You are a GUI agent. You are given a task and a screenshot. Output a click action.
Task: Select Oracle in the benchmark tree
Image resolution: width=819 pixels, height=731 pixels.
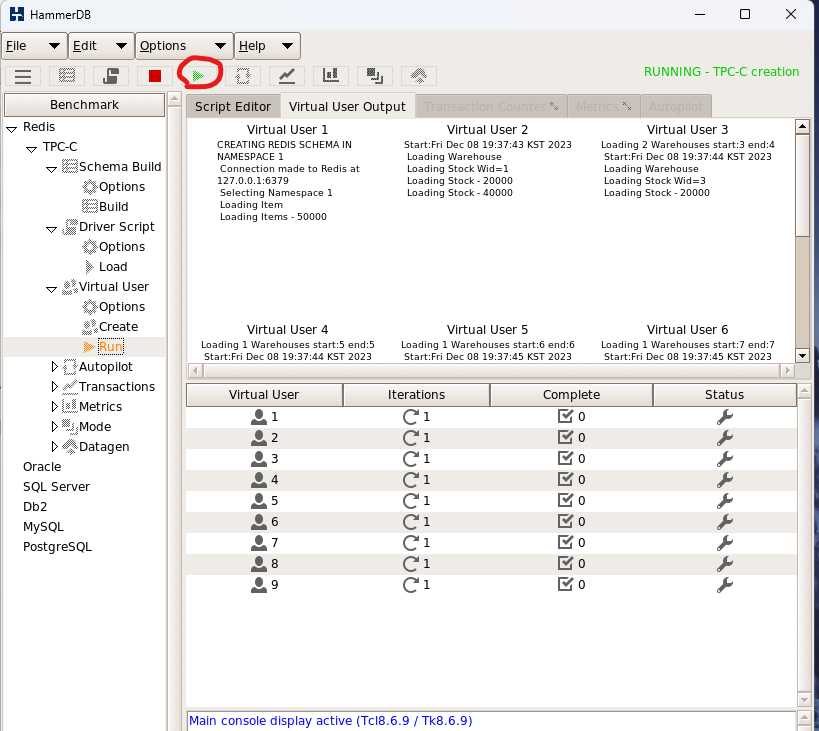click(42, 467)
